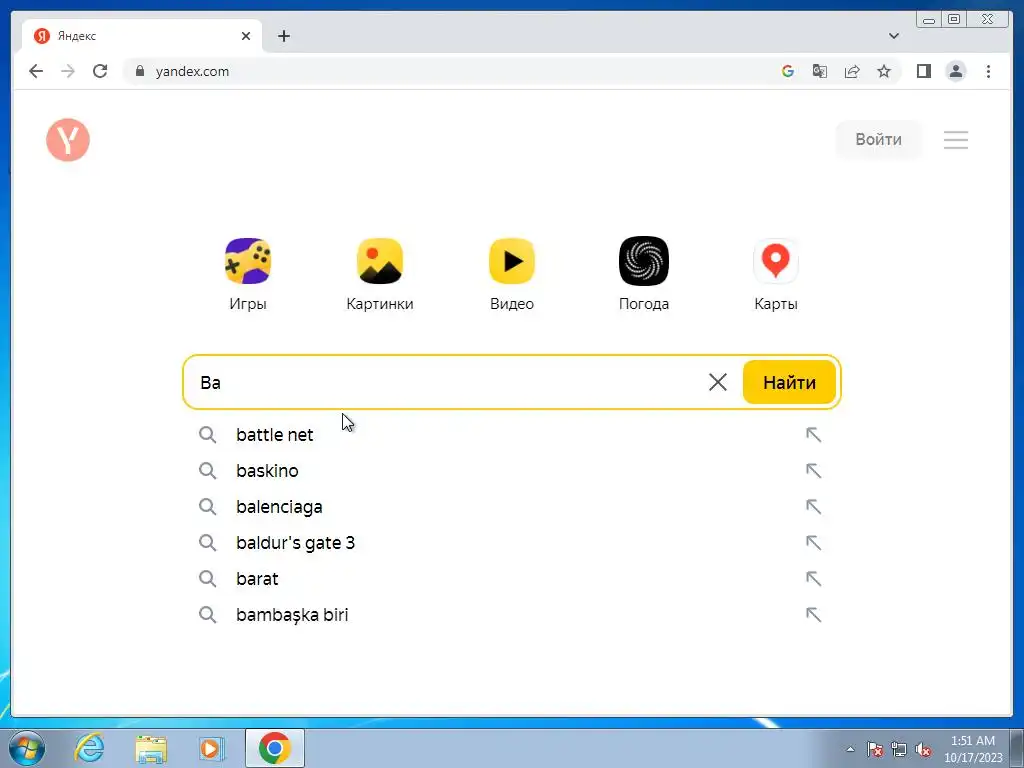The image size is (1024, 768).
Task: Open the Карты maps shortcut icon
Action: (x=776, y=261)
